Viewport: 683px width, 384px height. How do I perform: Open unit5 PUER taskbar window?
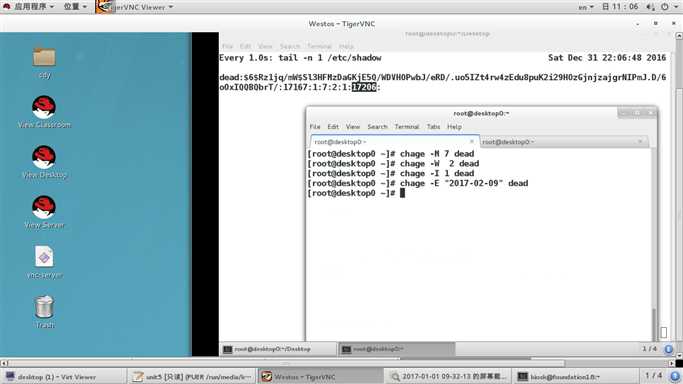click(192, 377)
